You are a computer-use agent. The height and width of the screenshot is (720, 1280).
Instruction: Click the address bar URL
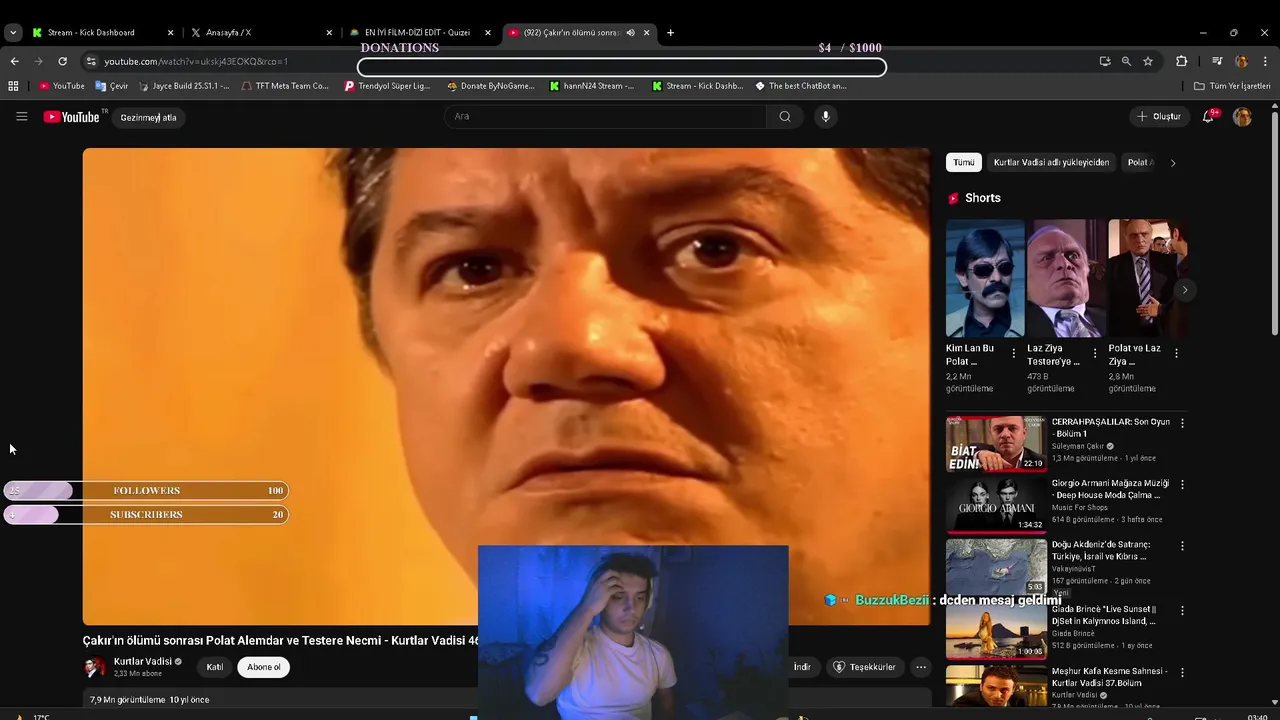coord(196,62)
